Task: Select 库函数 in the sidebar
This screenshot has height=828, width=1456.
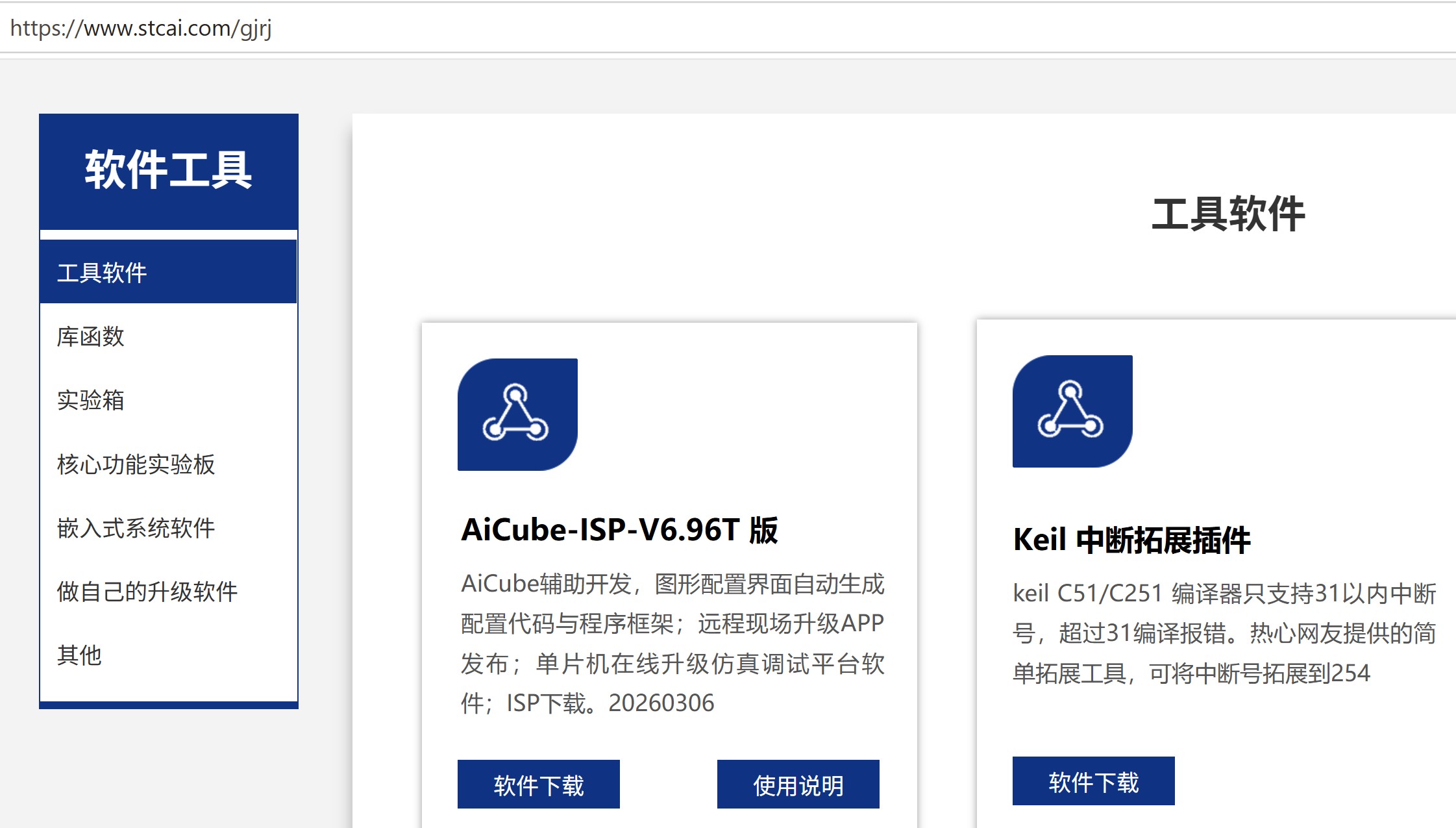Action: (92, 337)
